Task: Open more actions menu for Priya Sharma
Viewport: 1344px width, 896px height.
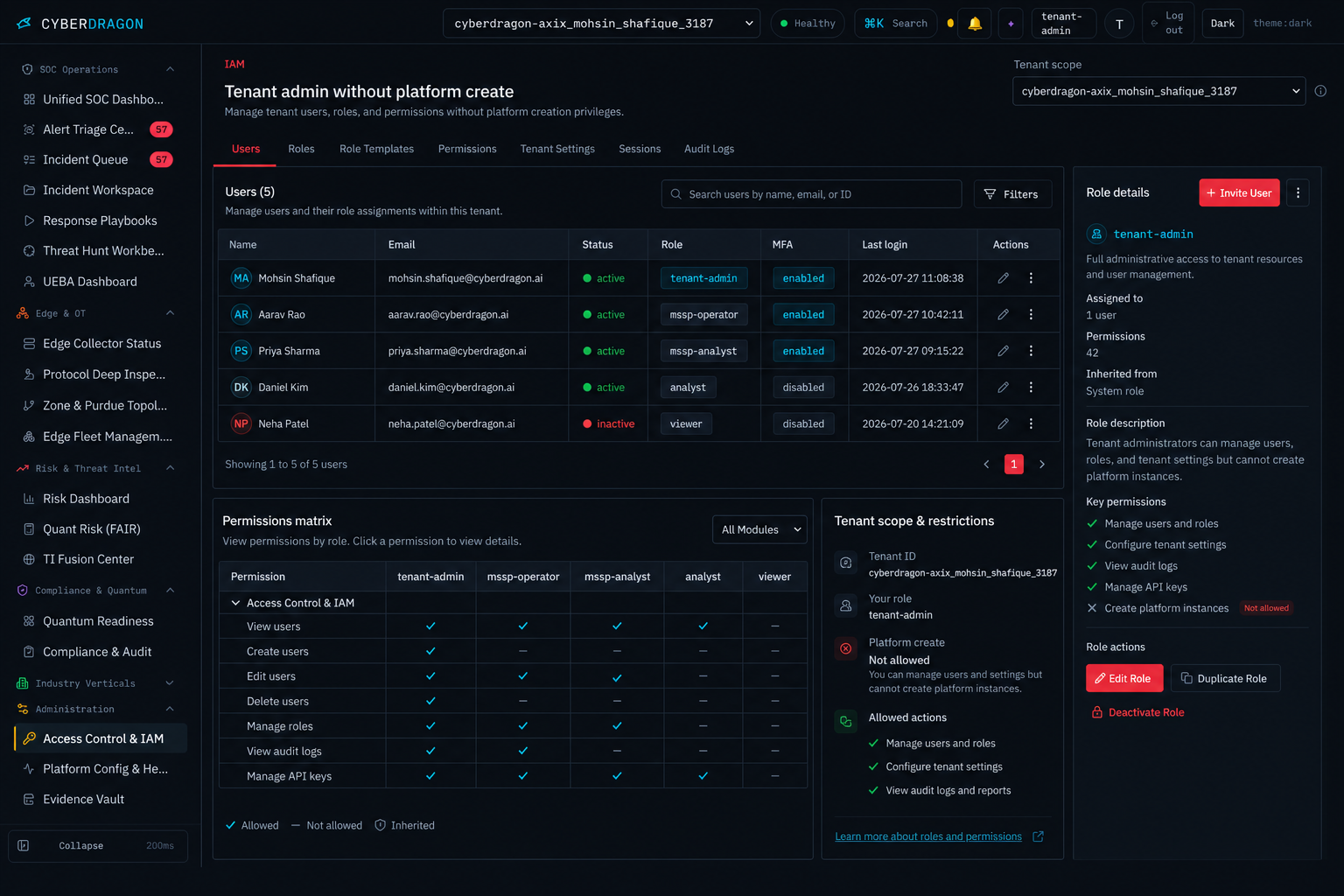Action: pos(1031,351)
